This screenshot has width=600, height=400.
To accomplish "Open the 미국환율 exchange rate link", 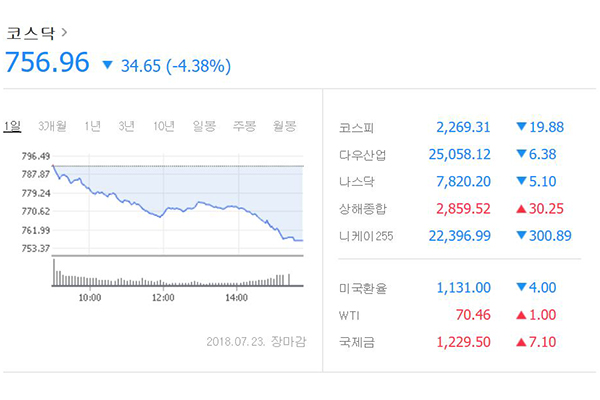I will pos(364,288).
